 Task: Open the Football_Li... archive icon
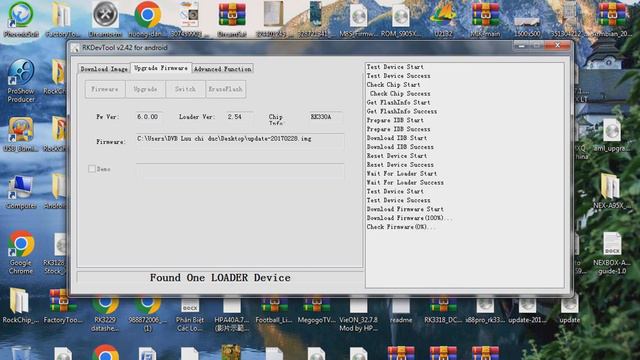(x=274, y=310)
